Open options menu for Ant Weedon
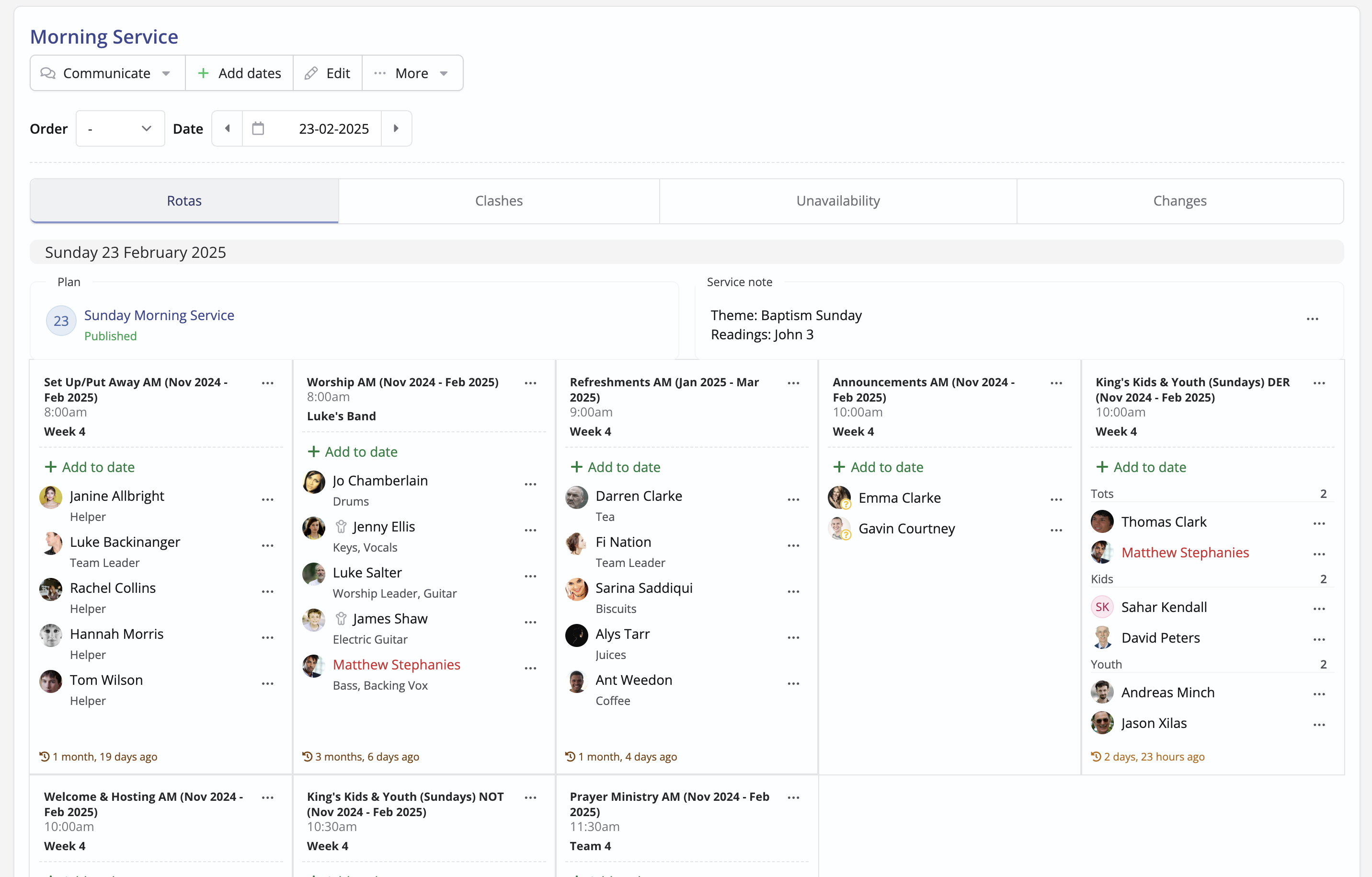 pyautogui.click(x=793, y=683)
